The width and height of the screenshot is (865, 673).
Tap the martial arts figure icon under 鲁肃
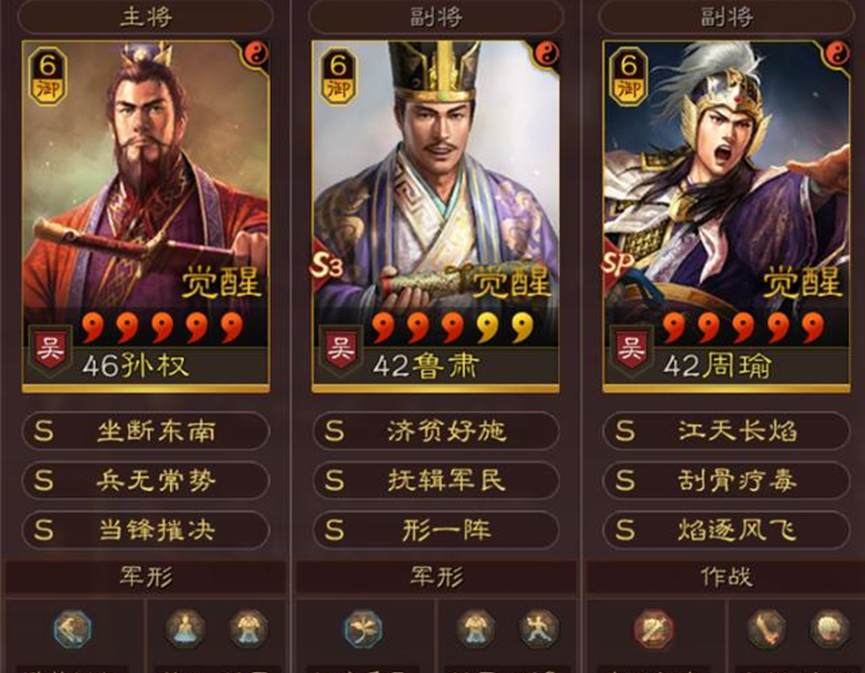point(538,629)
